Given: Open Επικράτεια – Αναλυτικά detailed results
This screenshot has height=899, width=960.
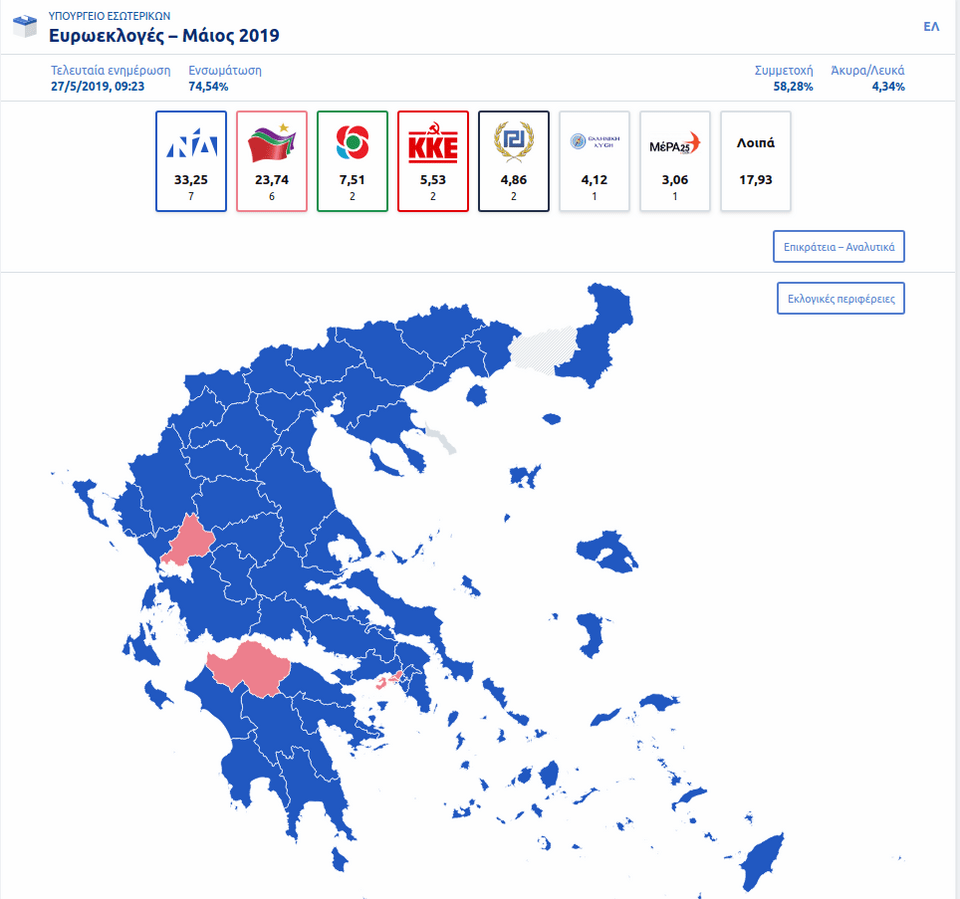Looking at the screenshot, I should coord(839,247).
